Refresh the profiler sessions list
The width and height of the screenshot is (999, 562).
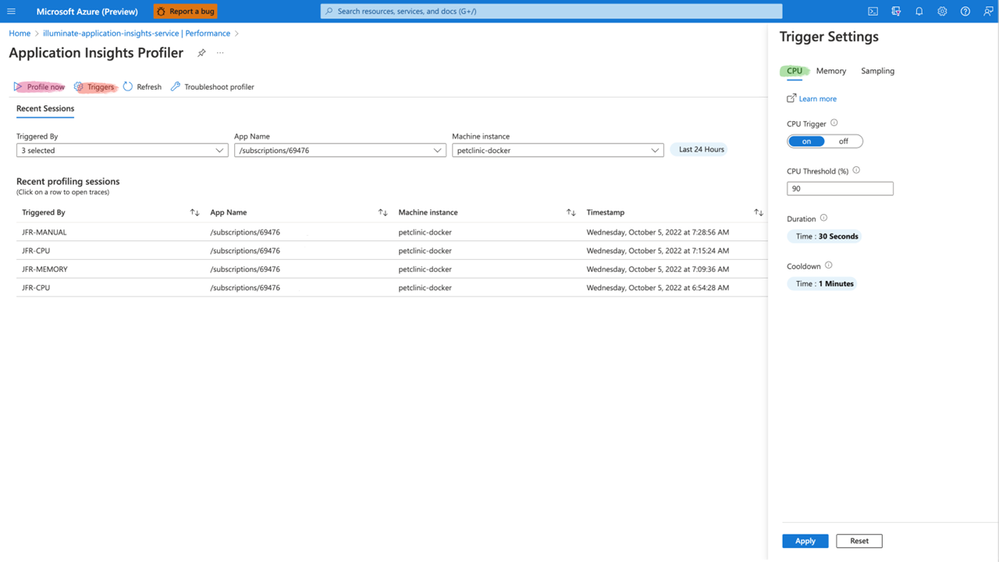click(x=142, y=87)
